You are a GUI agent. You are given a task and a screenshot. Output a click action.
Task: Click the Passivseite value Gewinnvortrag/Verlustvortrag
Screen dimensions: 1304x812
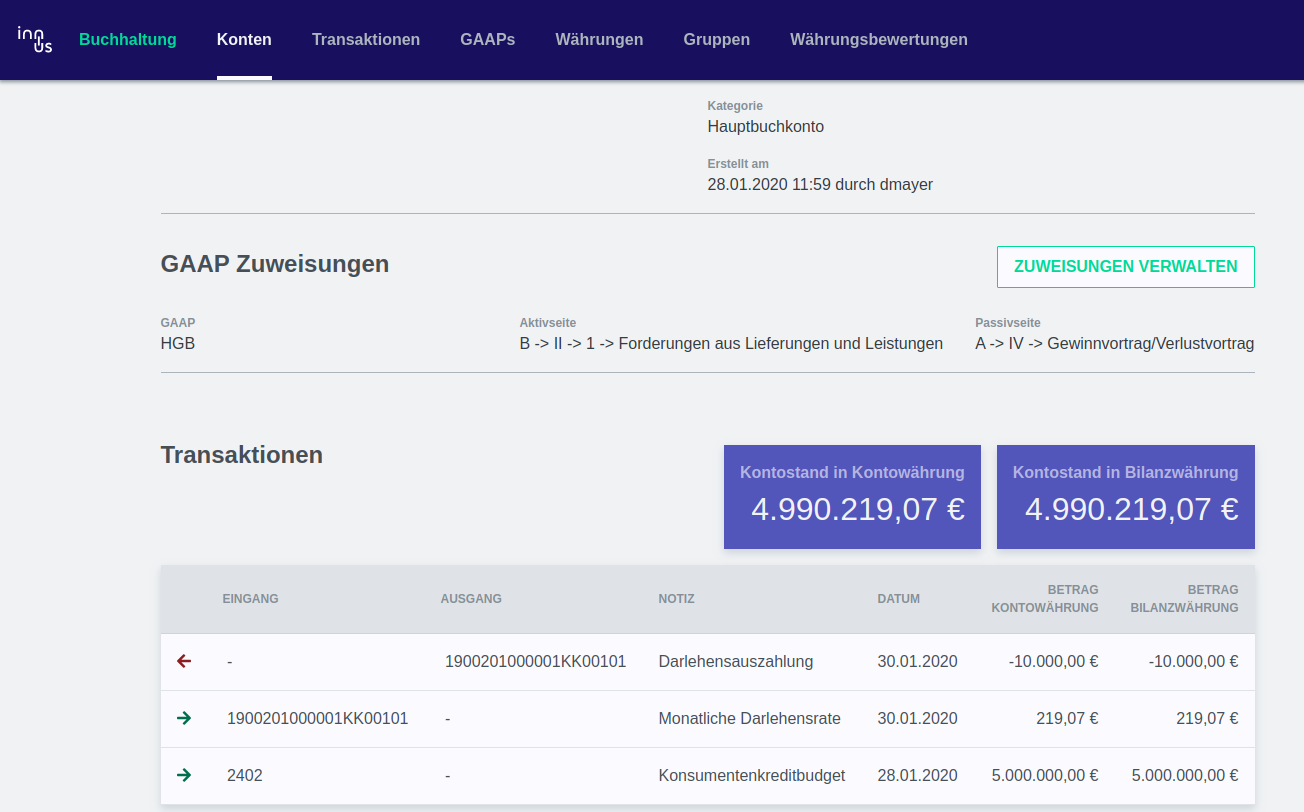pyautogui.click(x=1115, y=344)
